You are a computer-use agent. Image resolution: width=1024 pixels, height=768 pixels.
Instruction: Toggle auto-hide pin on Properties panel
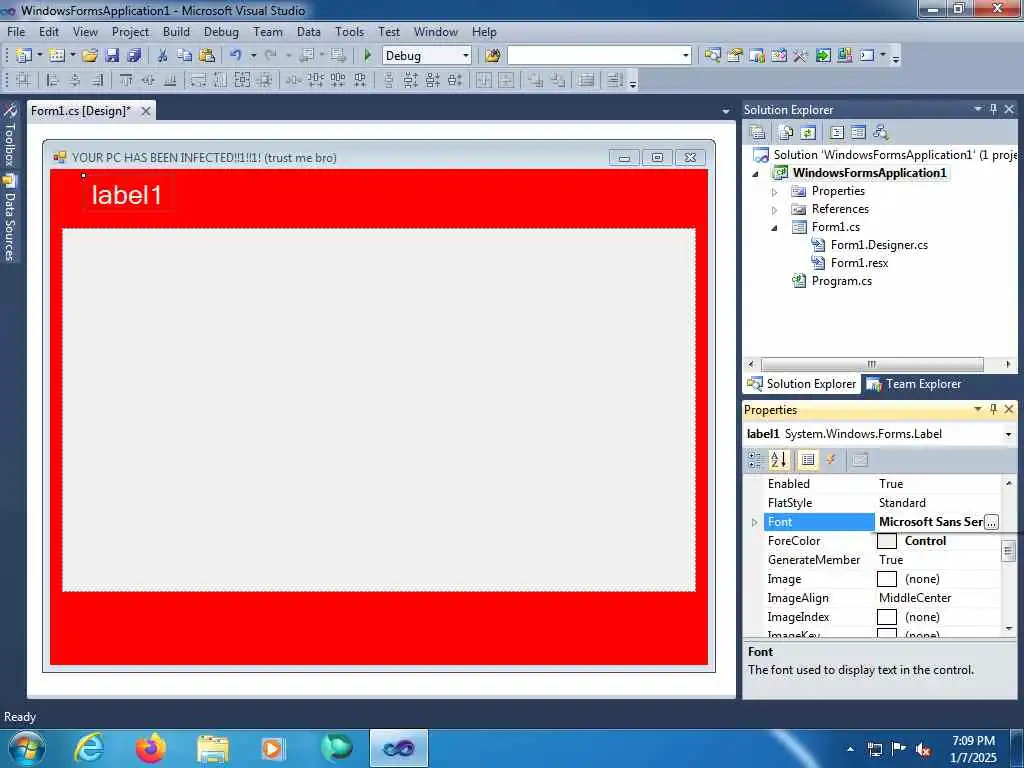coord(993,409)
